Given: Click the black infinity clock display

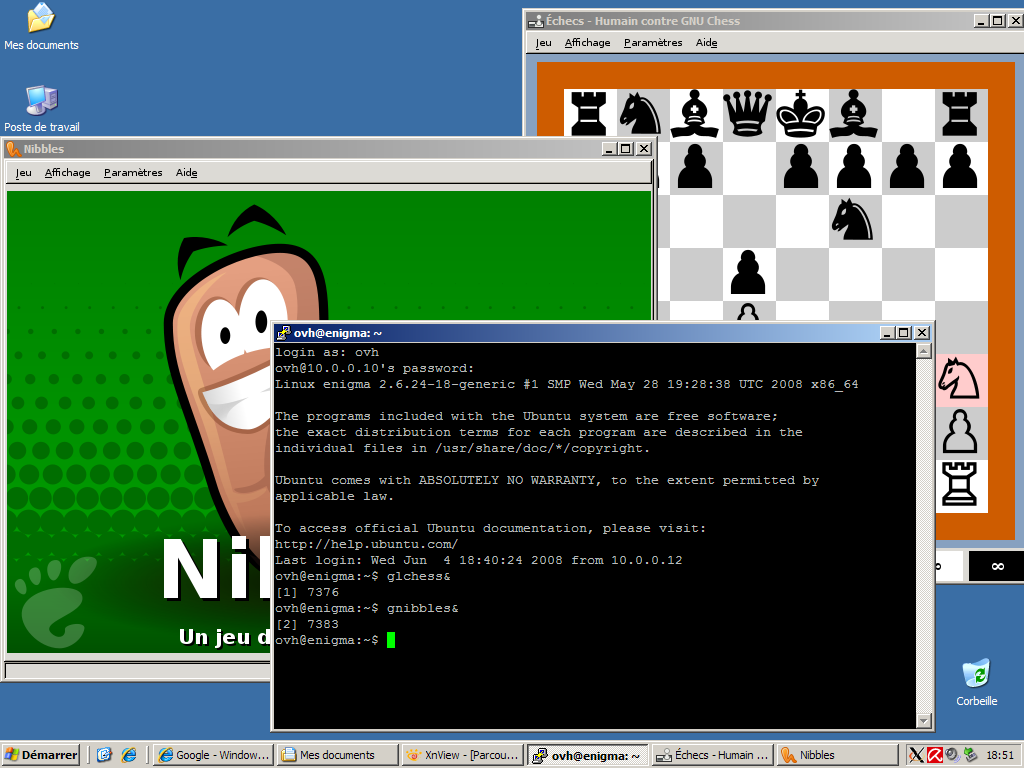Looking at the screenshot, I should pyautogui.click(x=996, y=566).
